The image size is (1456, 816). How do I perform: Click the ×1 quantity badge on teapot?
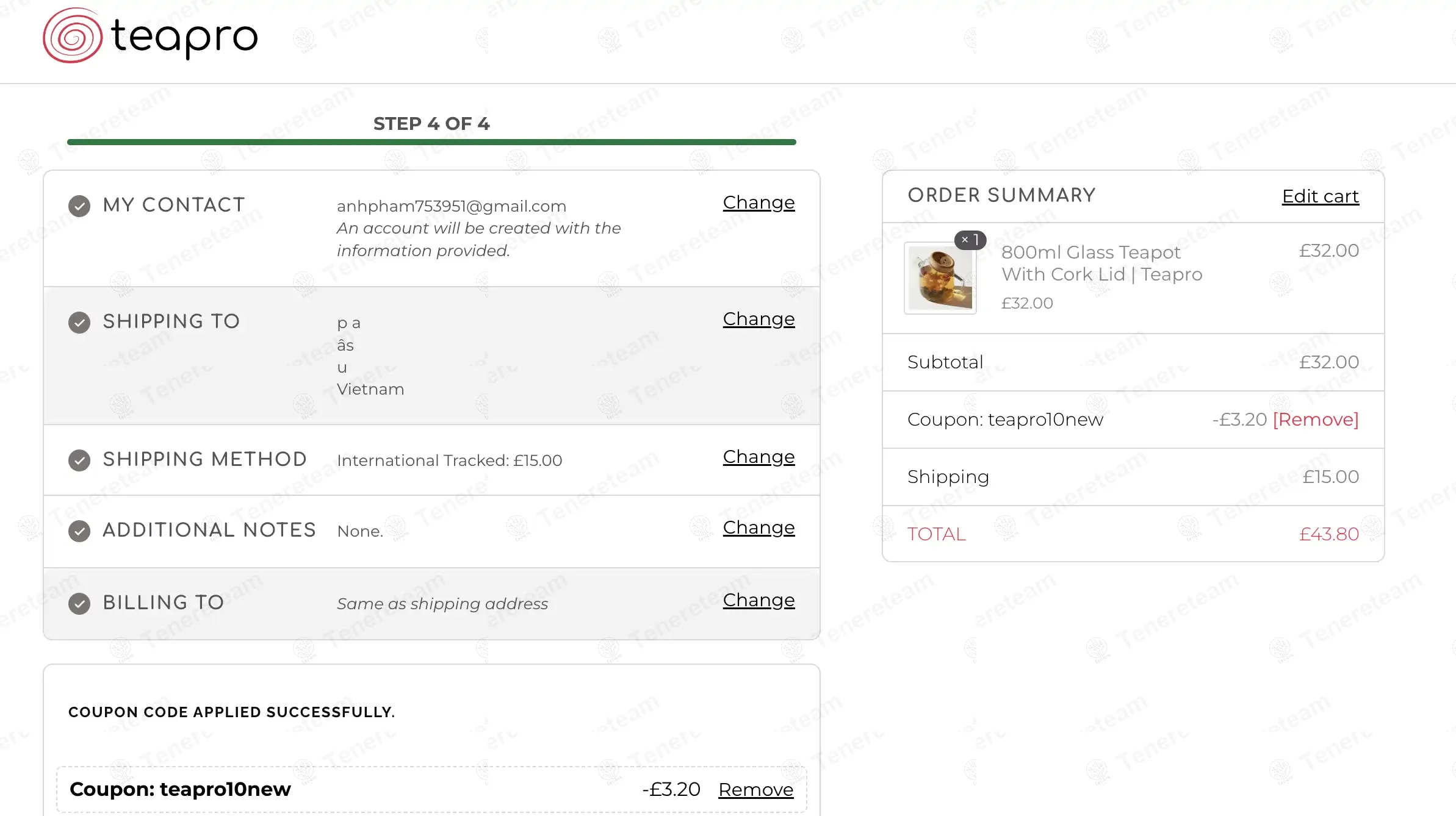970,240
